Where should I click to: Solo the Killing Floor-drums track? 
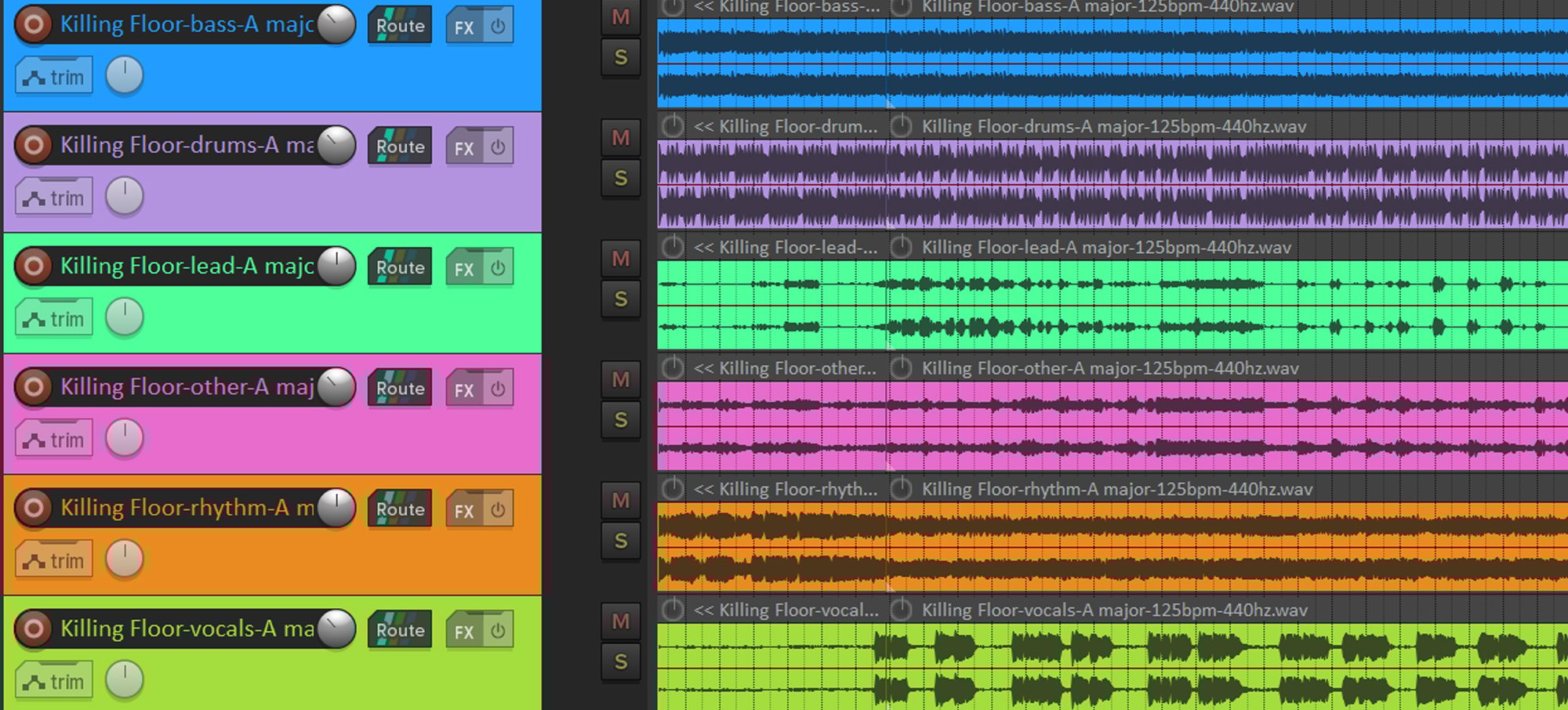(x=621, y=179)
